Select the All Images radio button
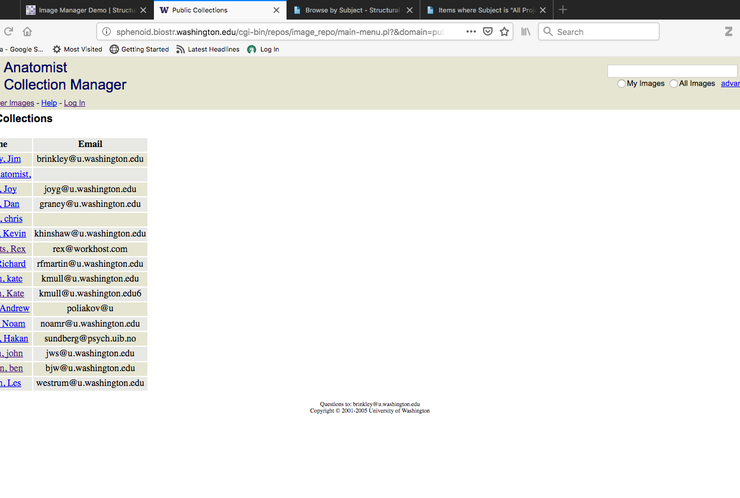This screenshot has width=740, height=498. point(673,84)
